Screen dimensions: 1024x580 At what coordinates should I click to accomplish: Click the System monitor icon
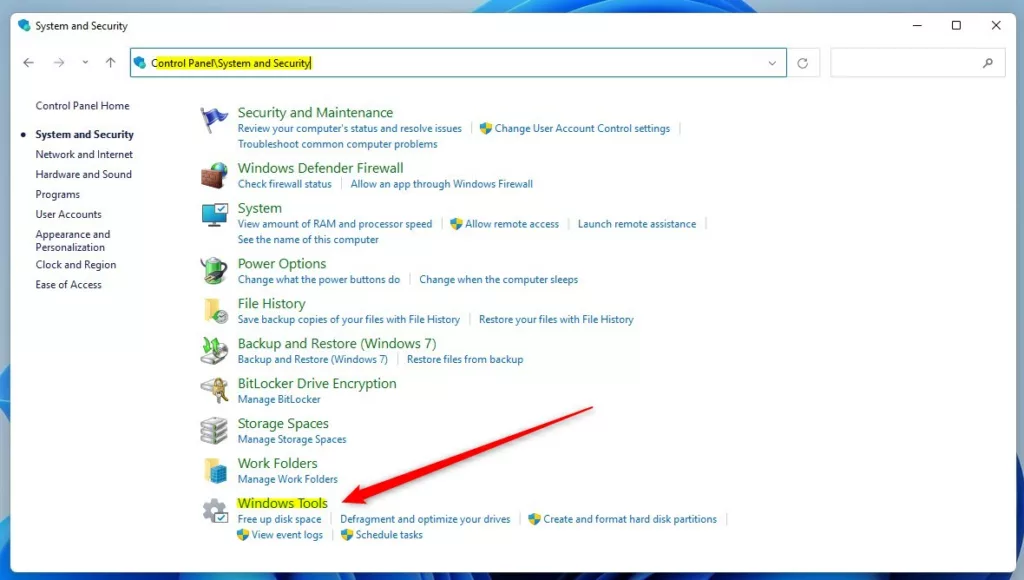coord(214,215)
